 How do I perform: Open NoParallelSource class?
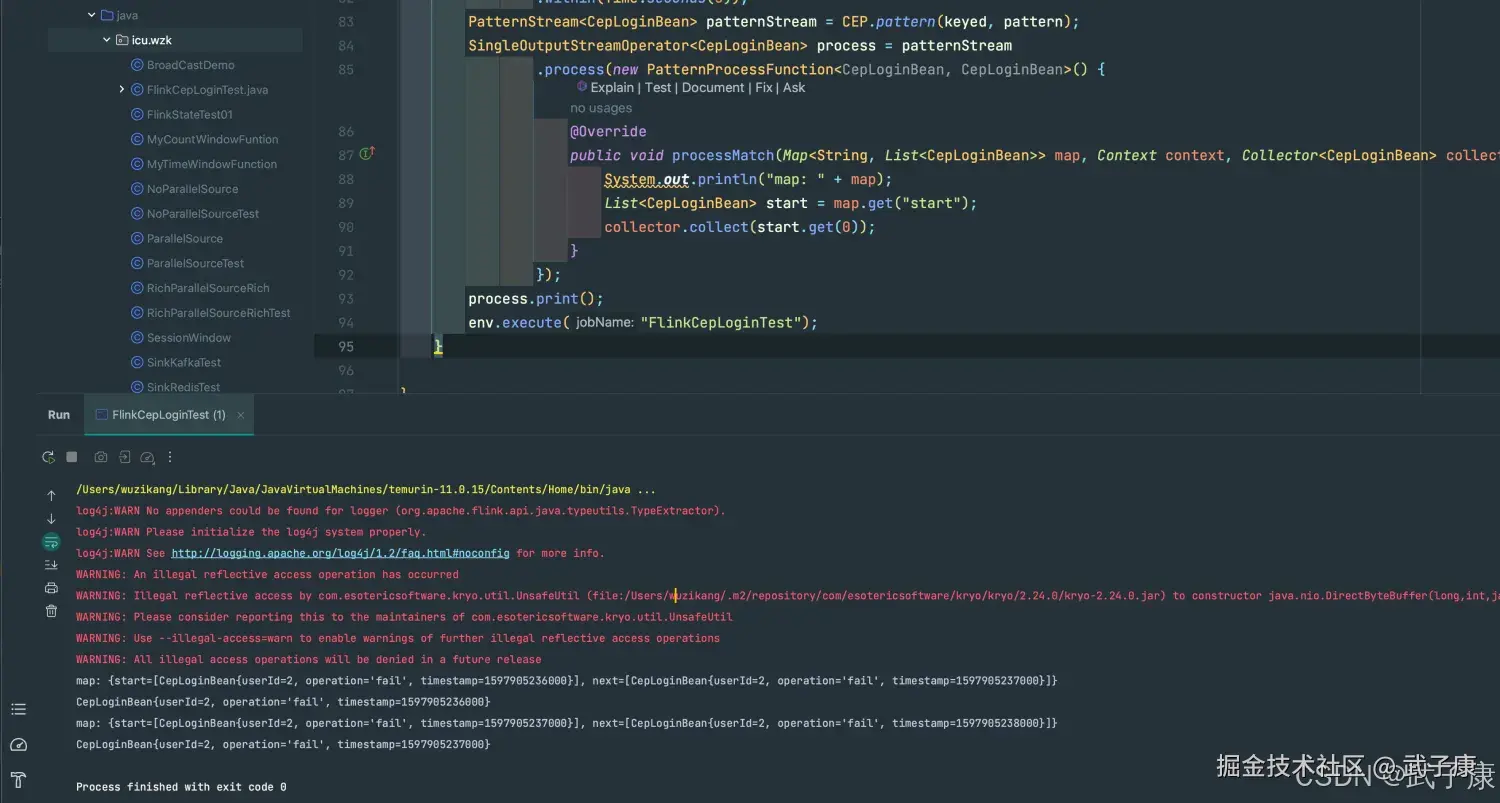tap(192, 189)
